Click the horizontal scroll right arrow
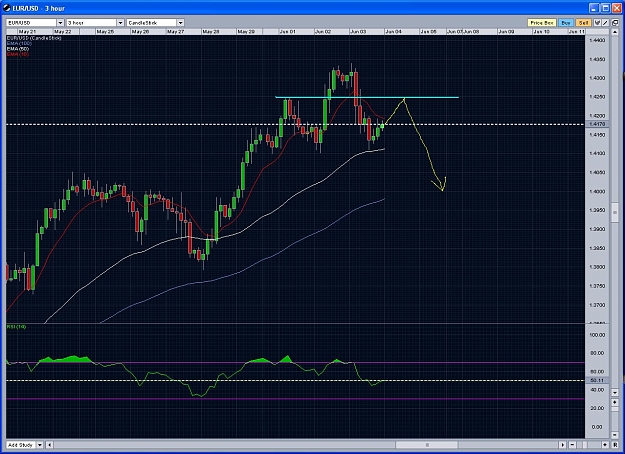 coord(562,445)
